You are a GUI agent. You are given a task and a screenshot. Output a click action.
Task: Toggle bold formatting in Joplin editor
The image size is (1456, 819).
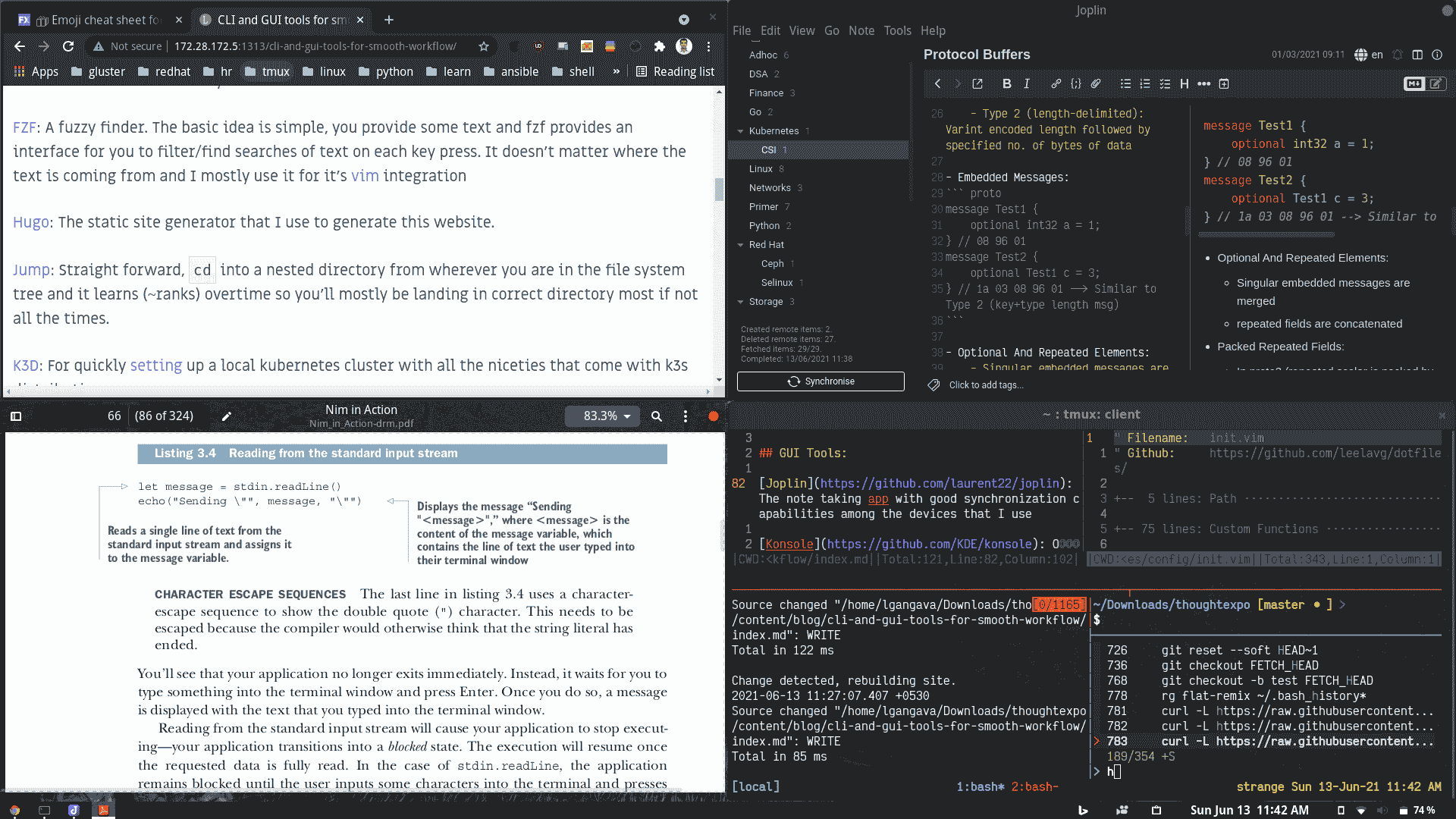tap(1006, 84)
